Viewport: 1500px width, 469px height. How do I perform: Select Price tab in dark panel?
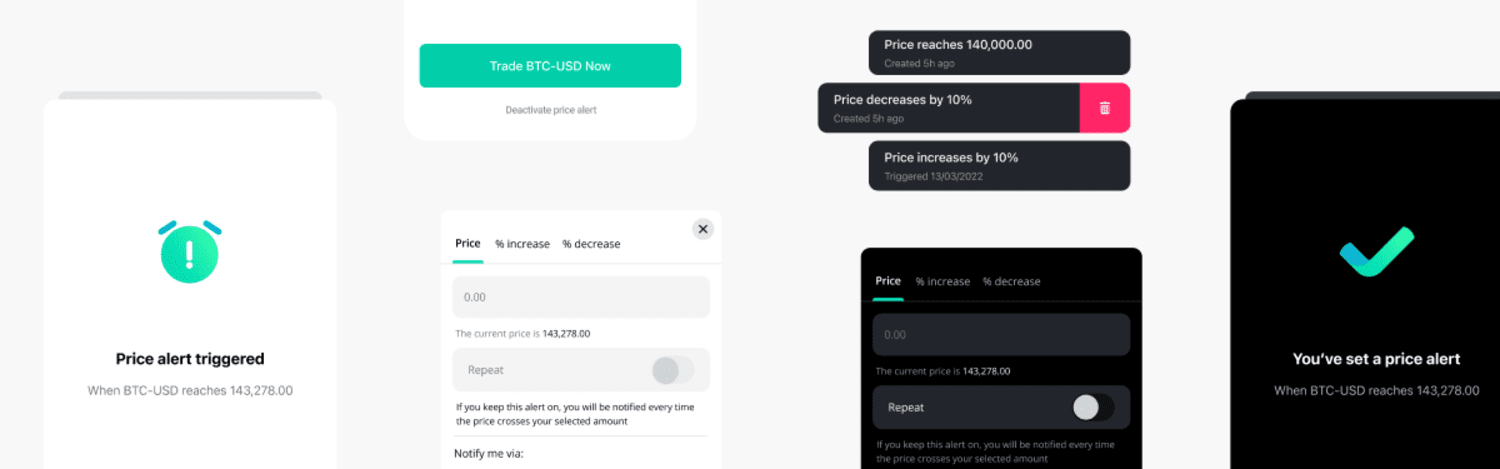point(888,281)
